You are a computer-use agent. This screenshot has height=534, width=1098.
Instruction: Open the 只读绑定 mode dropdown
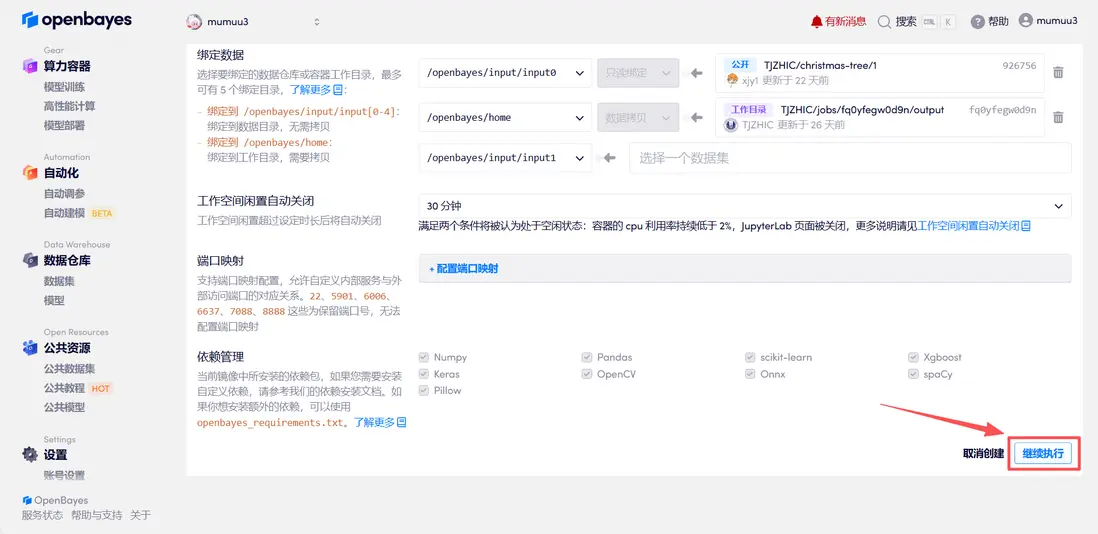pyautogui.click(x=638, y=73)
